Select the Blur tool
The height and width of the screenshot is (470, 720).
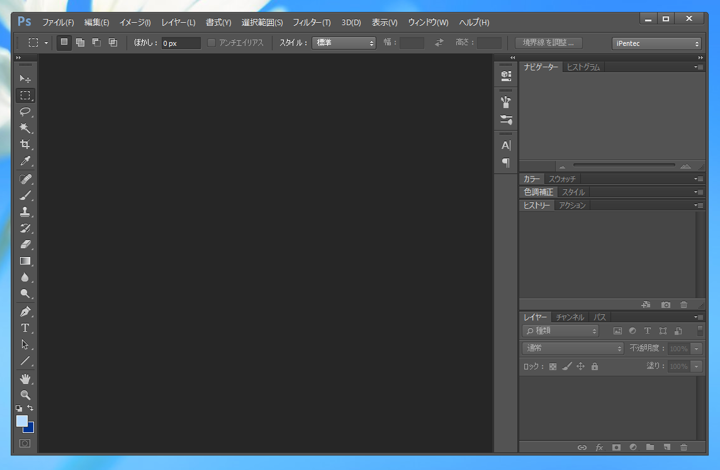(x=25, y=277)
